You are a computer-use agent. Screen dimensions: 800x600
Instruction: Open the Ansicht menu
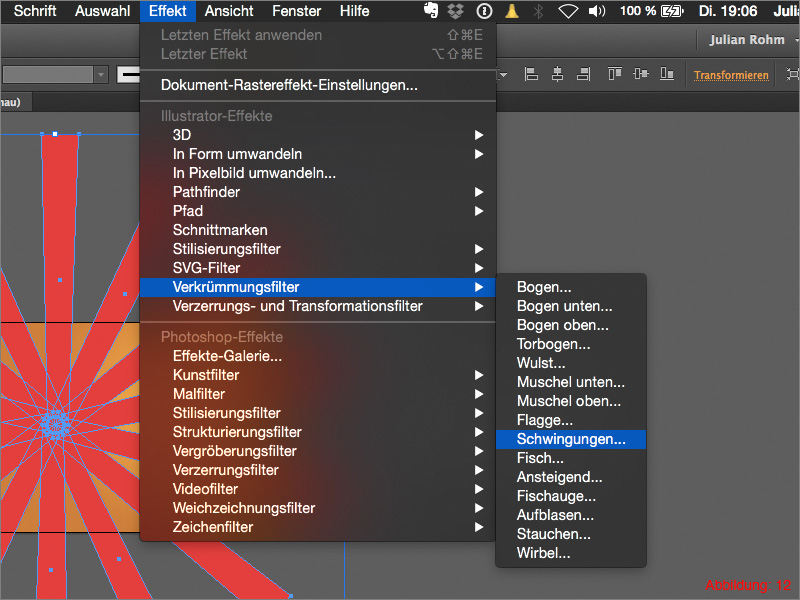(x=228, y=11)
